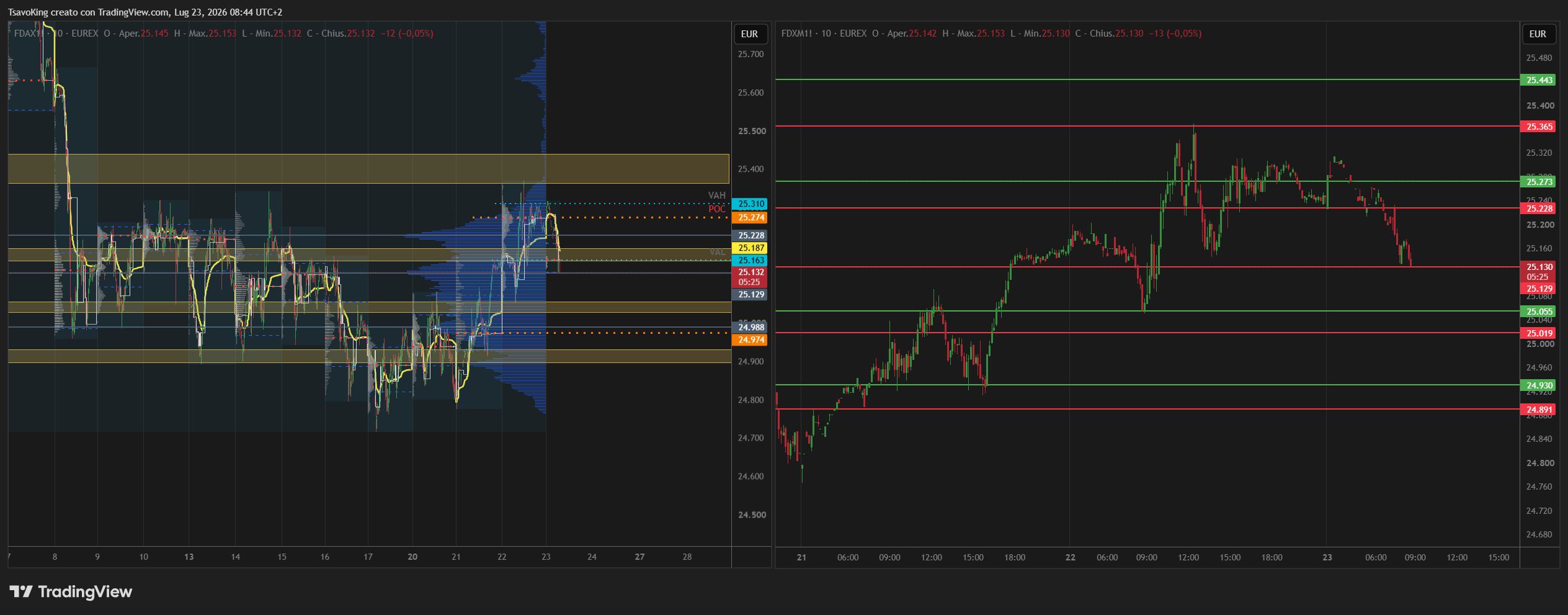Click 24.500 on the left price axis

click(x=751, y=514)
